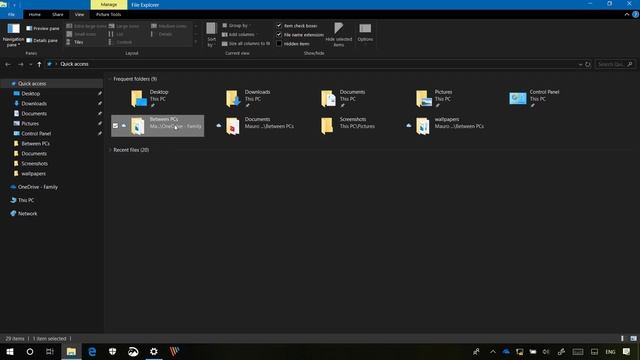Open the Picture Tools tab
Viewport: 640px width, 360px height.
(109, 14)
